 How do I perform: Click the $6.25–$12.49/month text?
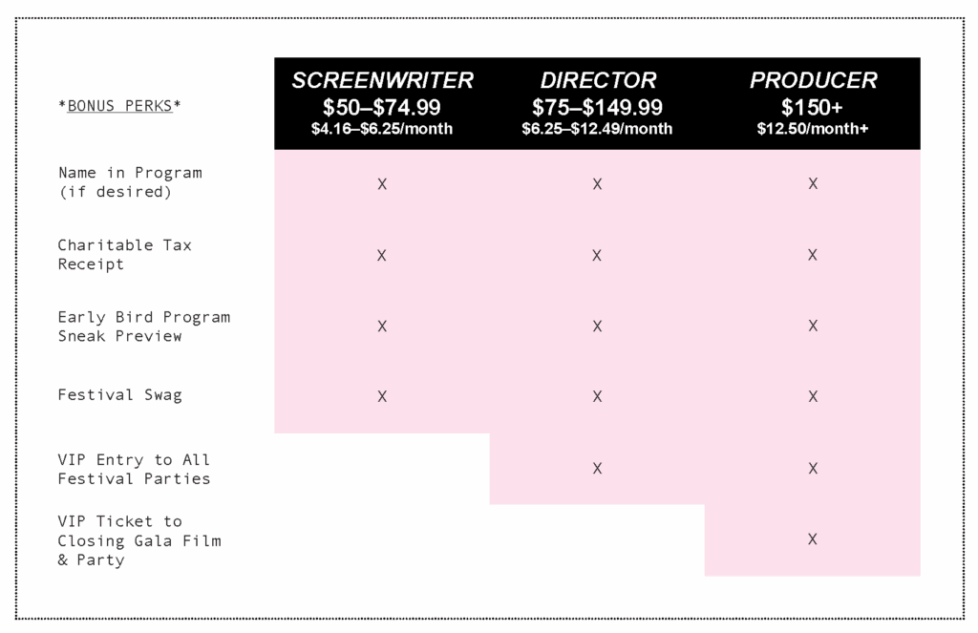coord(597,129)
